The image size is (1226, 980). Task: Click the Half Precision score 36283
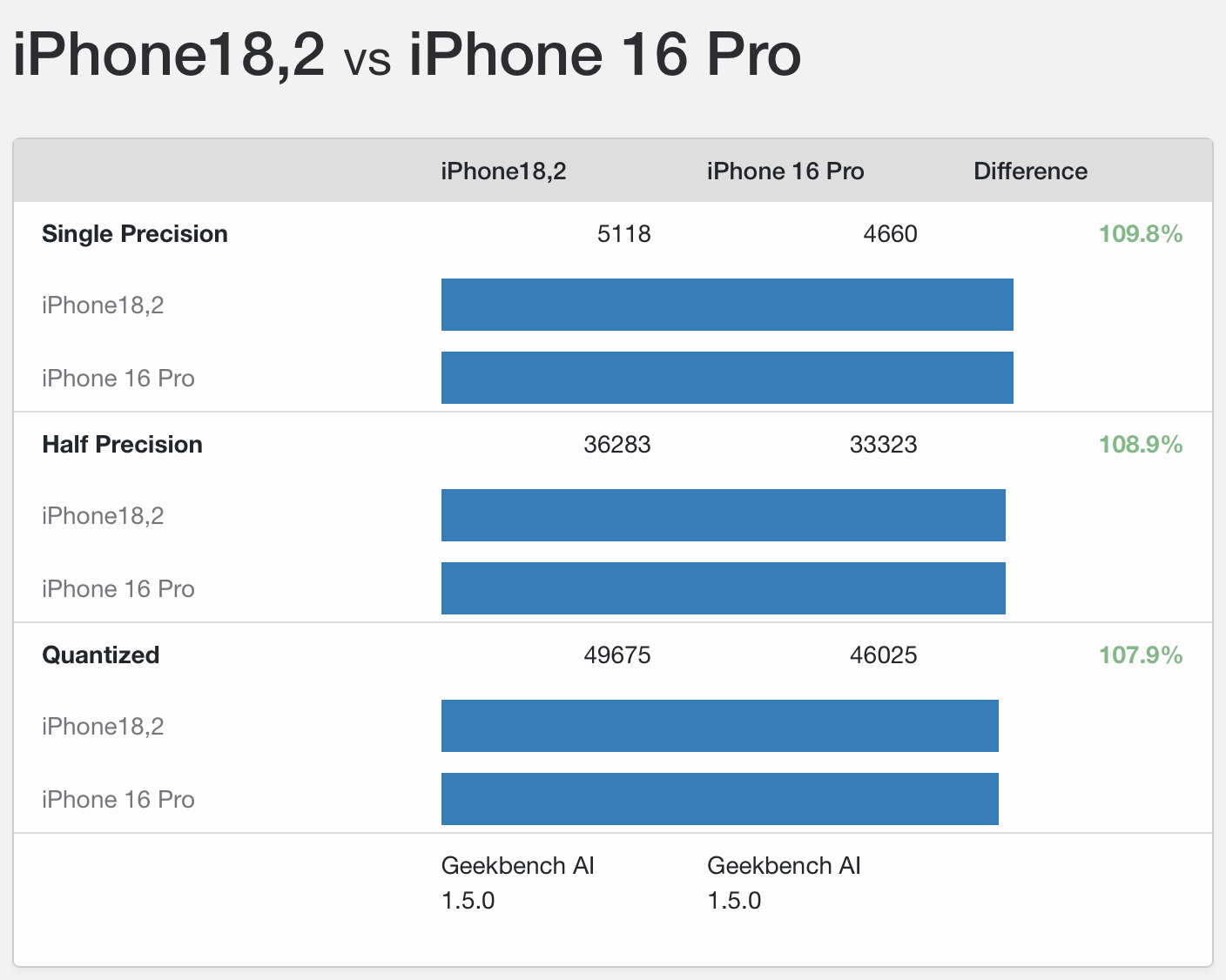point(616,445)
